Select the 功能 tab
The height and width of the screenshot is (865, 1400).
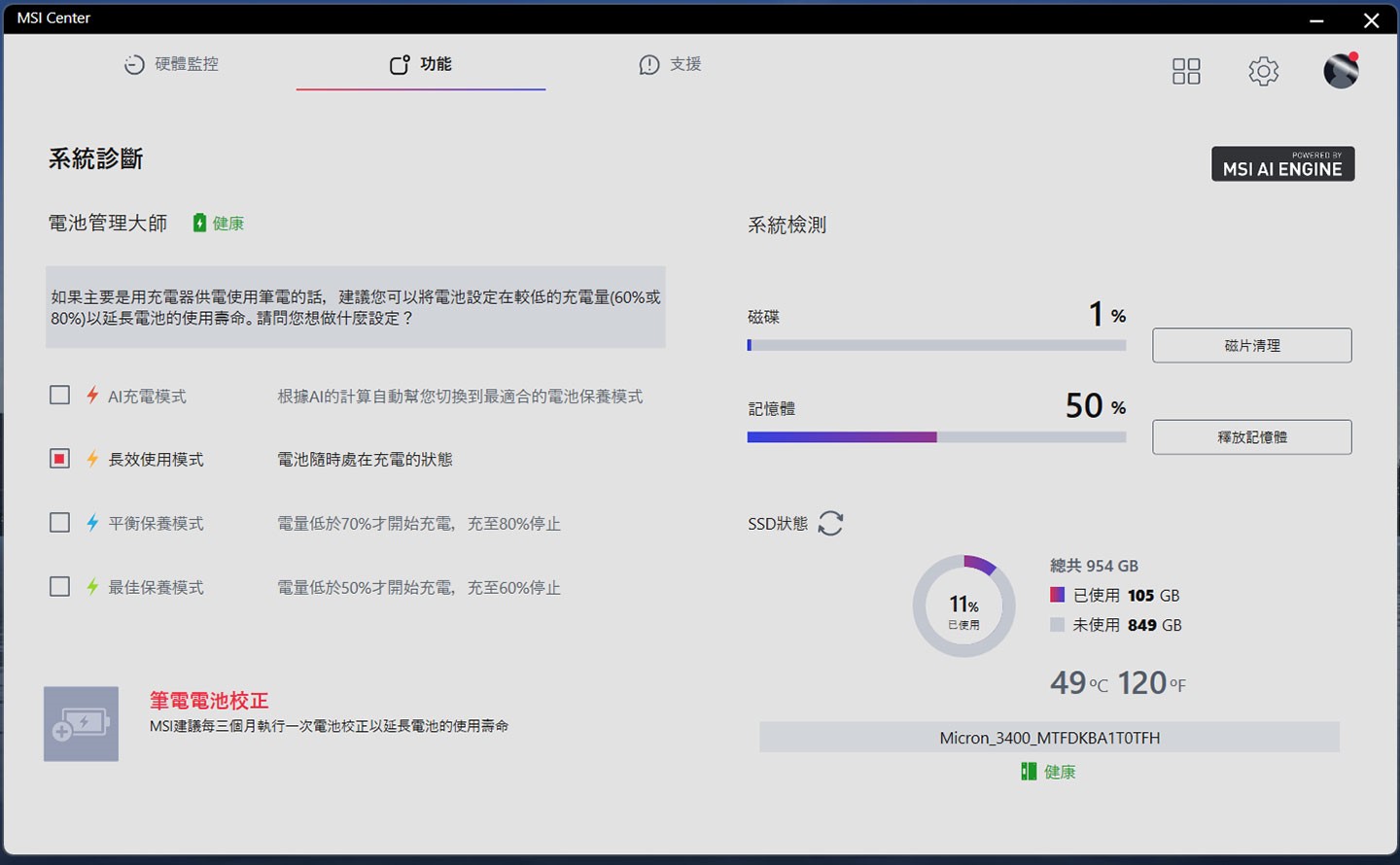tap(421, 64)
